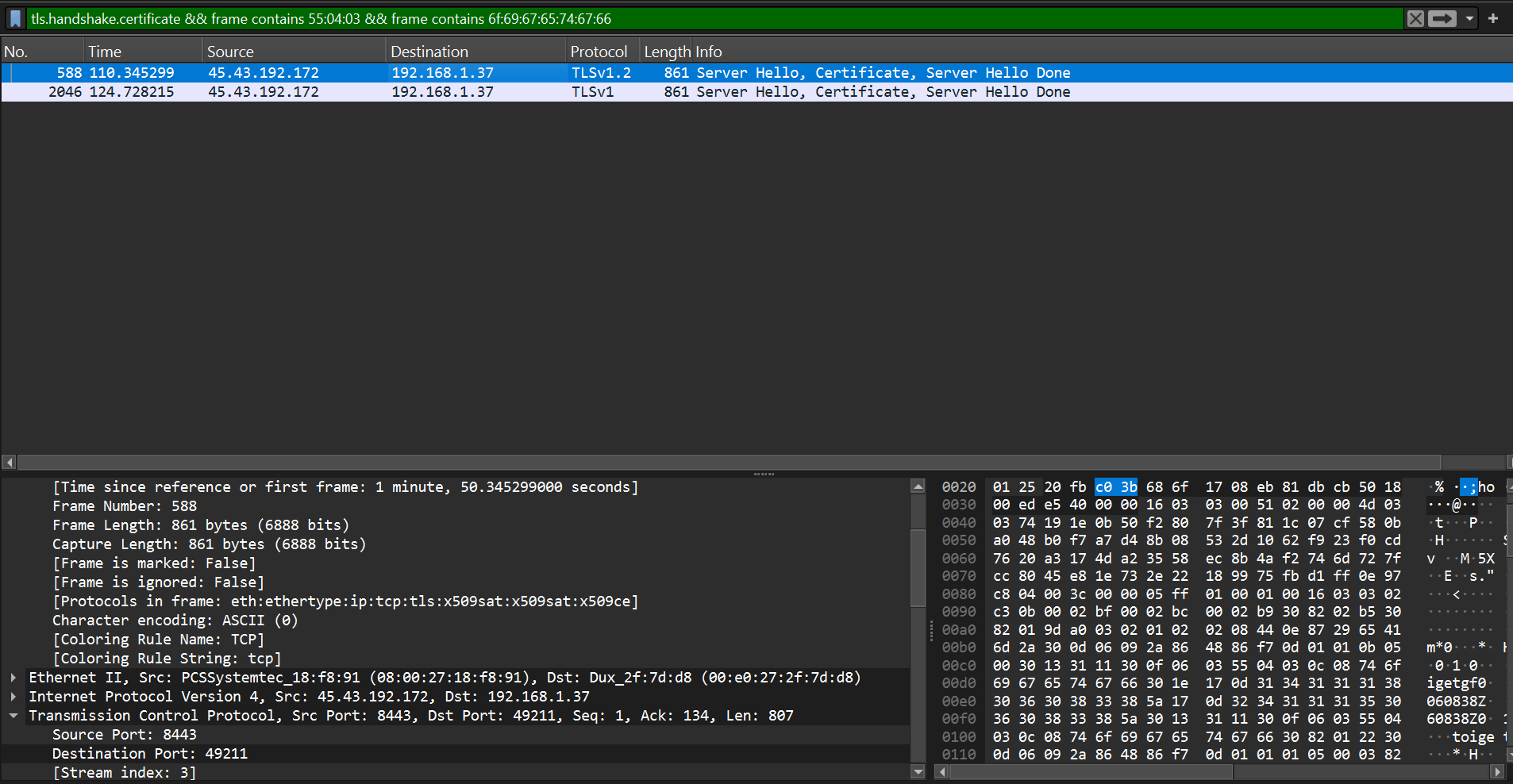Collapse the Transmission Control Protocol node
Viewport: 1513px width, 784px height.
(x=13, y=716)
